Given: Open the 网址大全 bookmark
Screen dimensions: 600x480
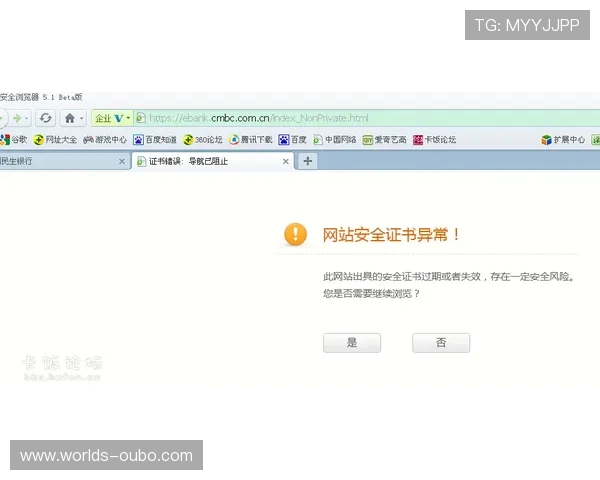Looking at the screenshot, I should pyautogui.click(x=55, y=140).
